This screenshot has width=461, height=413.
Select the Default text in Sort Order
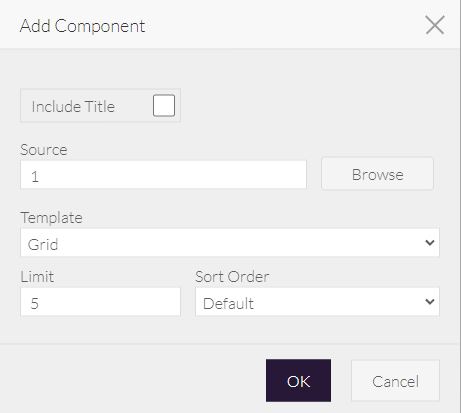(228, 304)
